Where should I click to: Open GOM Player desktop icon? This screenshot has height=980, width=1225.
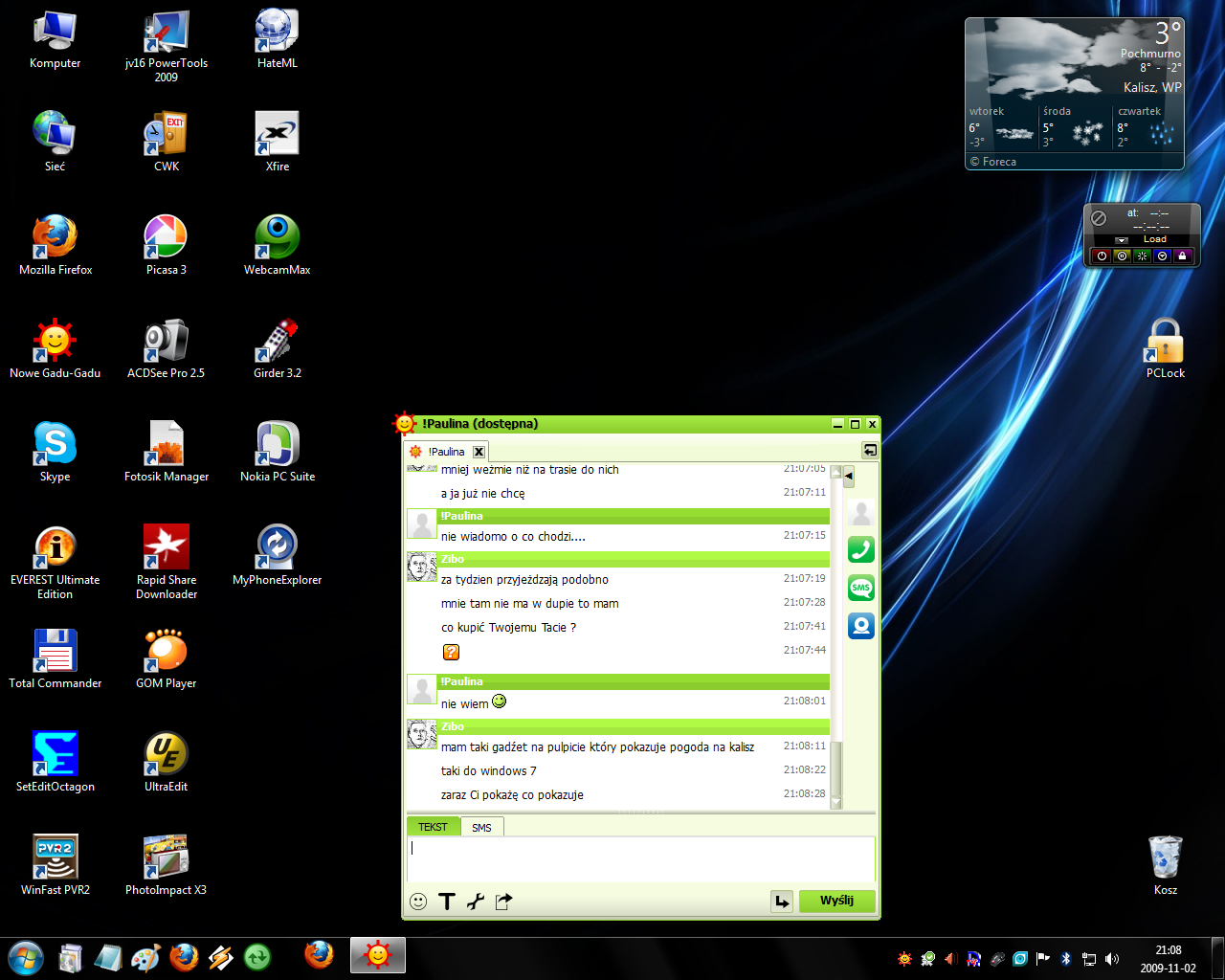pos(167,658)
